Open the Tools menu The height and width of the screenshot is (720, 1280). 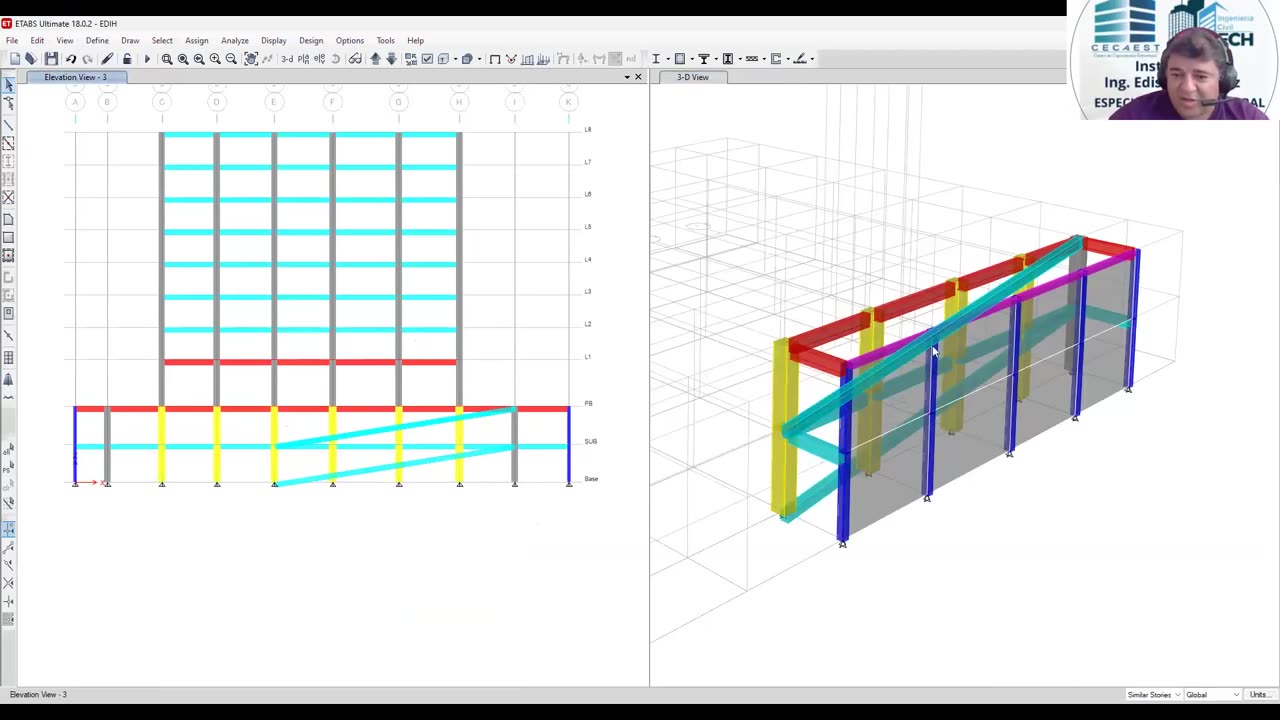[x=385, y=41]
